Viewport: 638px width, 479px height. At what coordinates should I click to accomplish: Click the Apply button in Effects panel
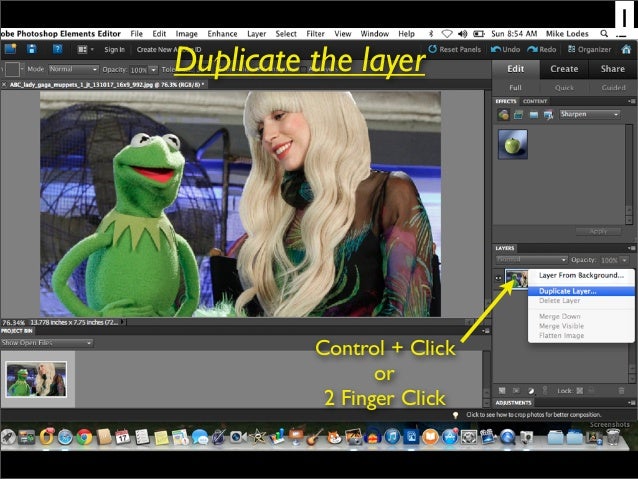tap(598, 231)
